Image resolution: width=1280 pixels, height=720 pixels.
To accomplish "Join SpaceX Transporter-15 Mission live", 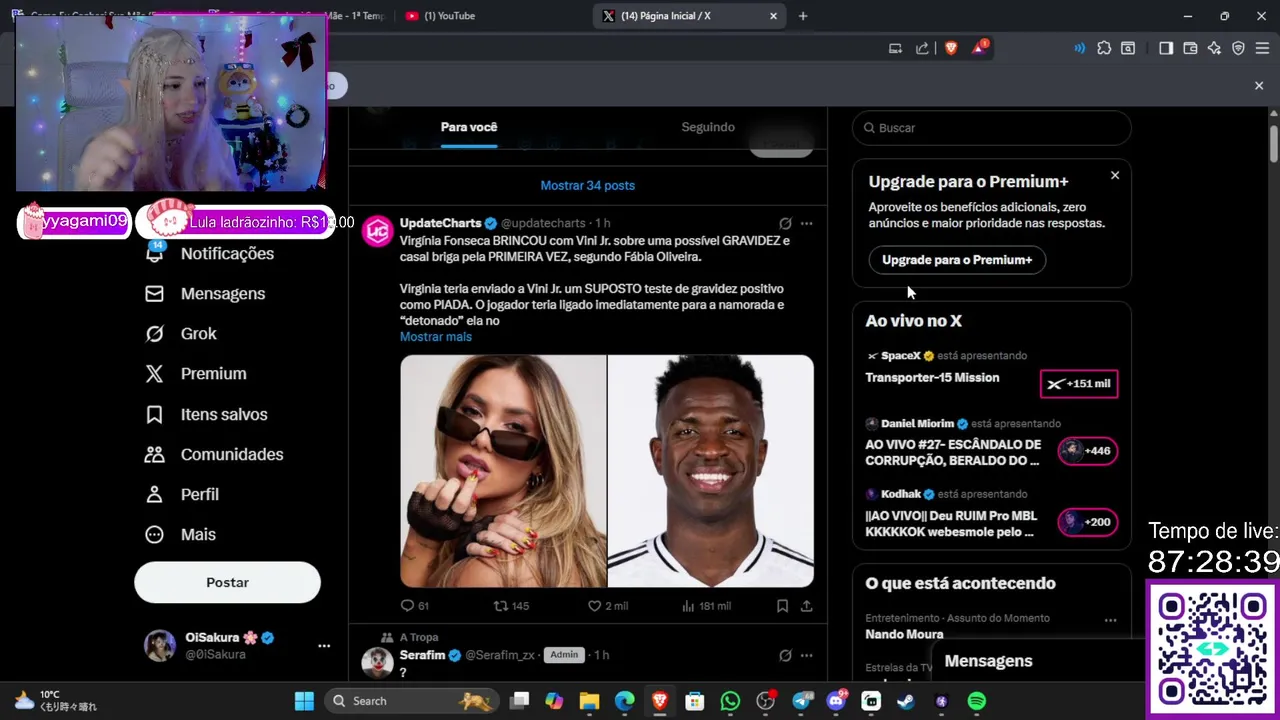I will click(x=932, y=378).
